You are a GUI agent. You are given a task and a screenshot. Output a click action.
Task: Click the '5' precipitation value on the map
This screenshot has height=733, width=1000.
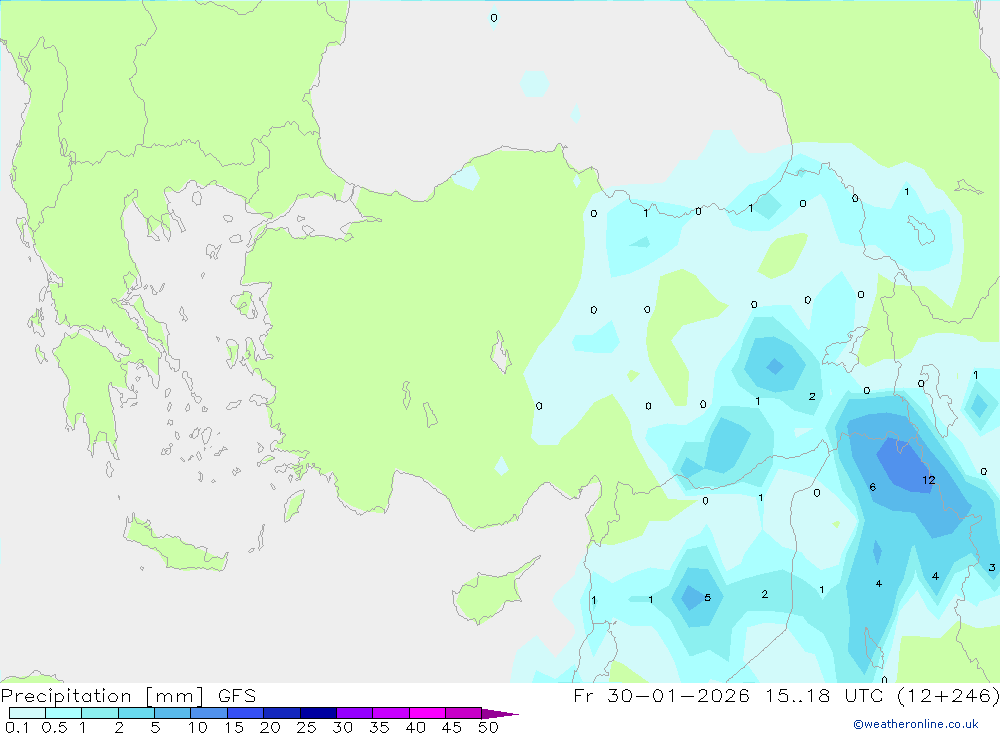(x=707, y=598)
